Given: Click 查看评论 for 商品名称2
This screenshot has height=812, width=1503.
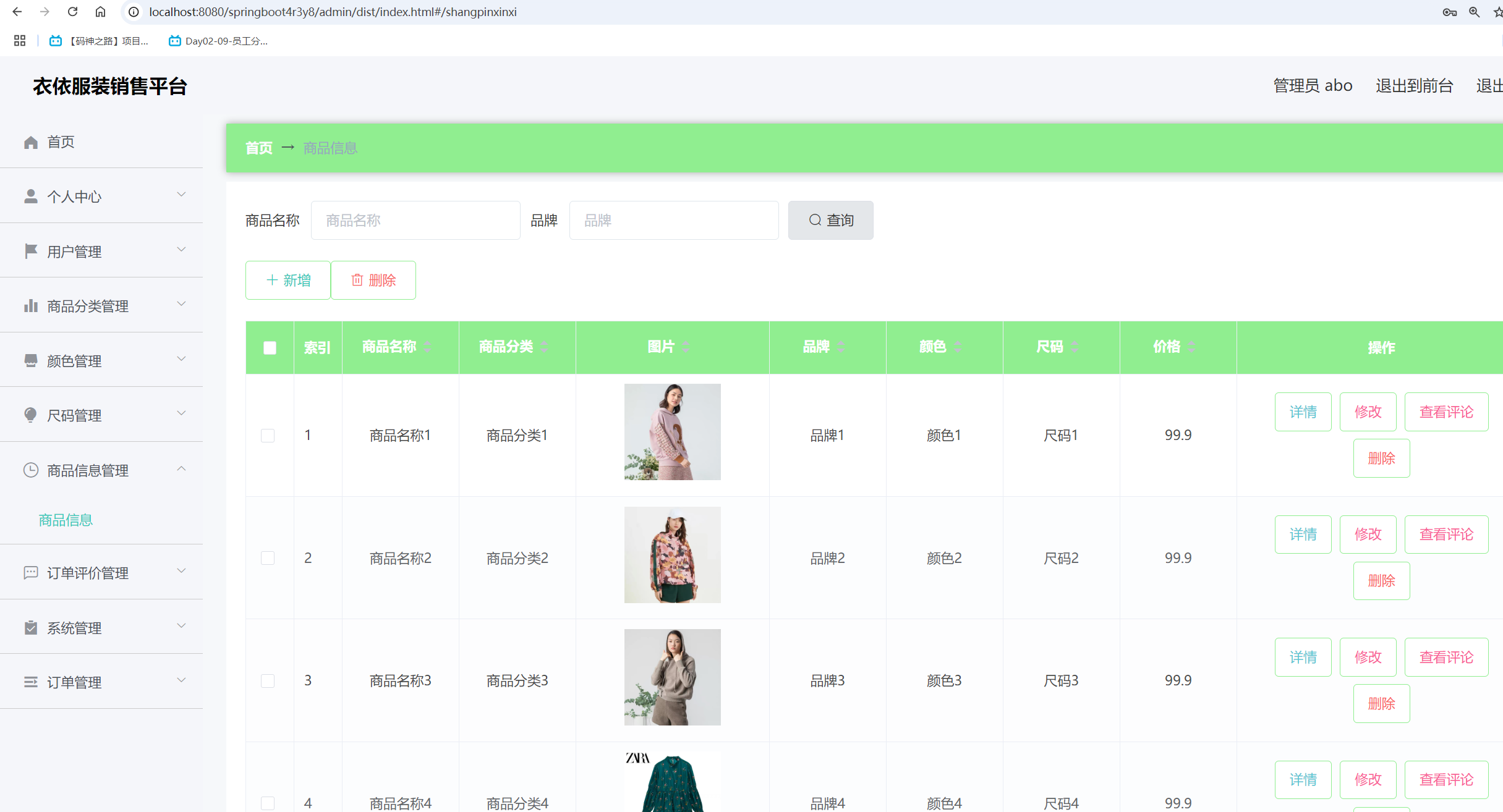Looking at the screenshot, I should pos(1446,534).
